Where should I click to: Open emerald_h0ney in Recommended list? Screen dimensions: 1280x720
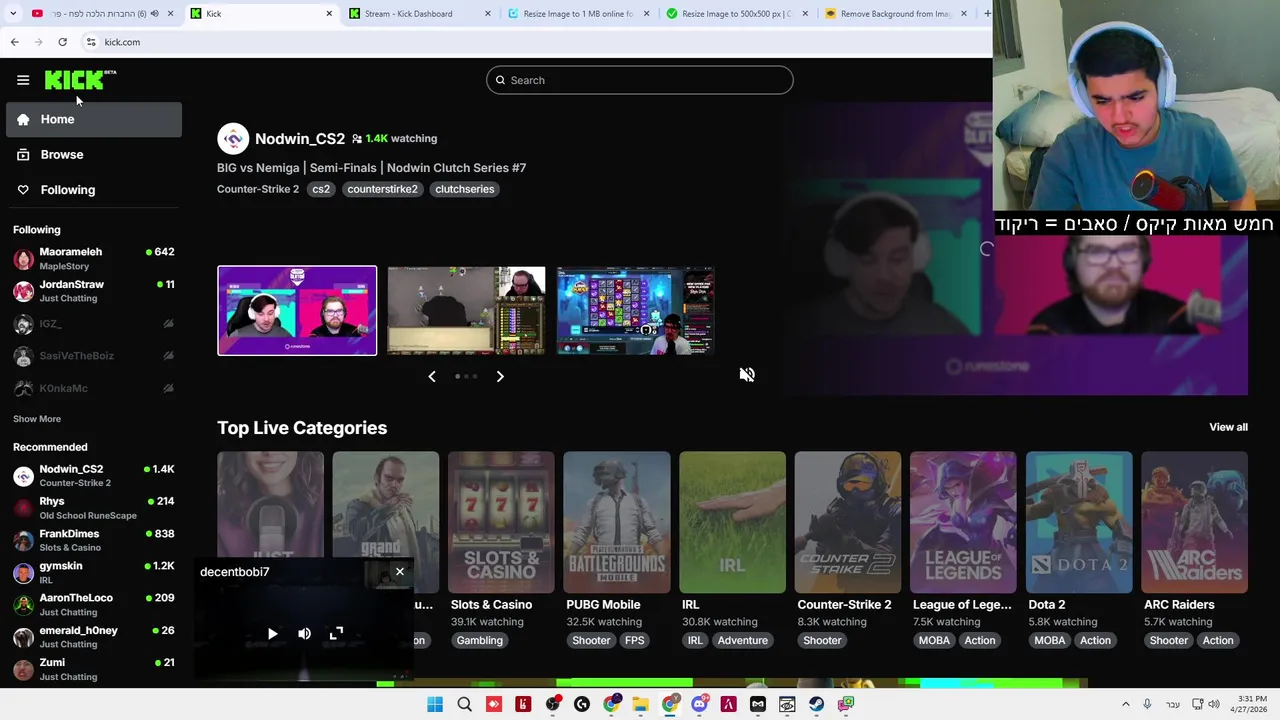point(93,637)
